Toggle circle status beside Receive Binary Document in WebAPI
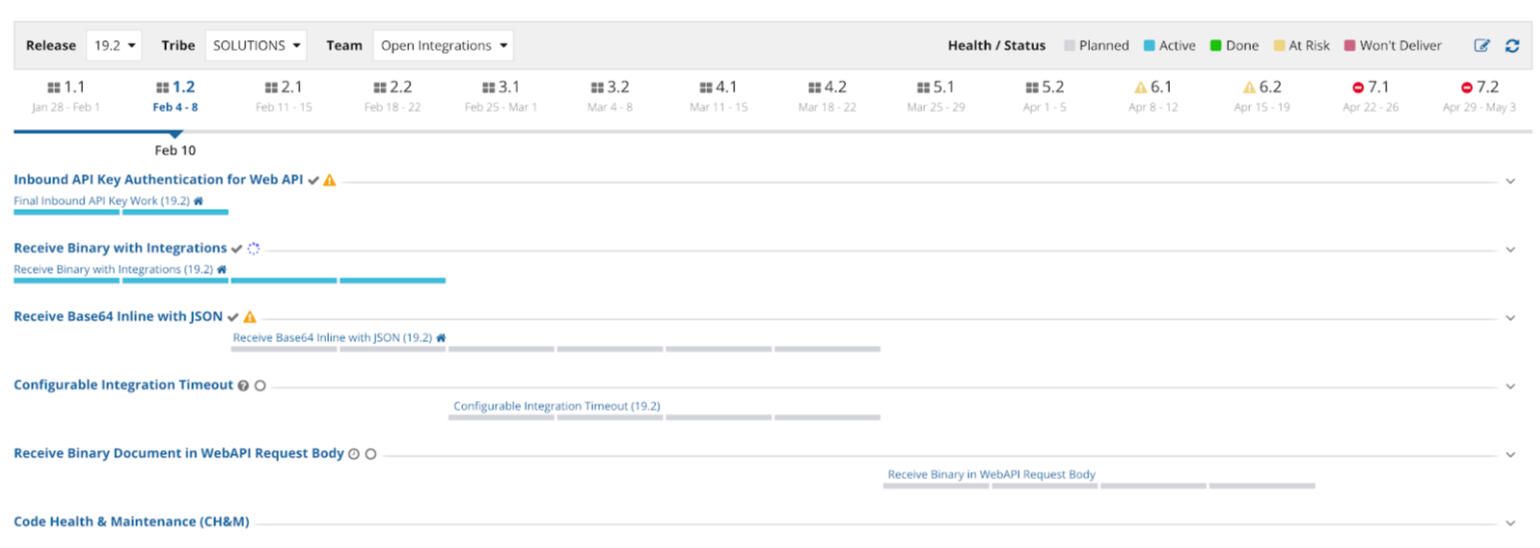The height and width of the screenshot is (548, 1540). coord(370,454)
